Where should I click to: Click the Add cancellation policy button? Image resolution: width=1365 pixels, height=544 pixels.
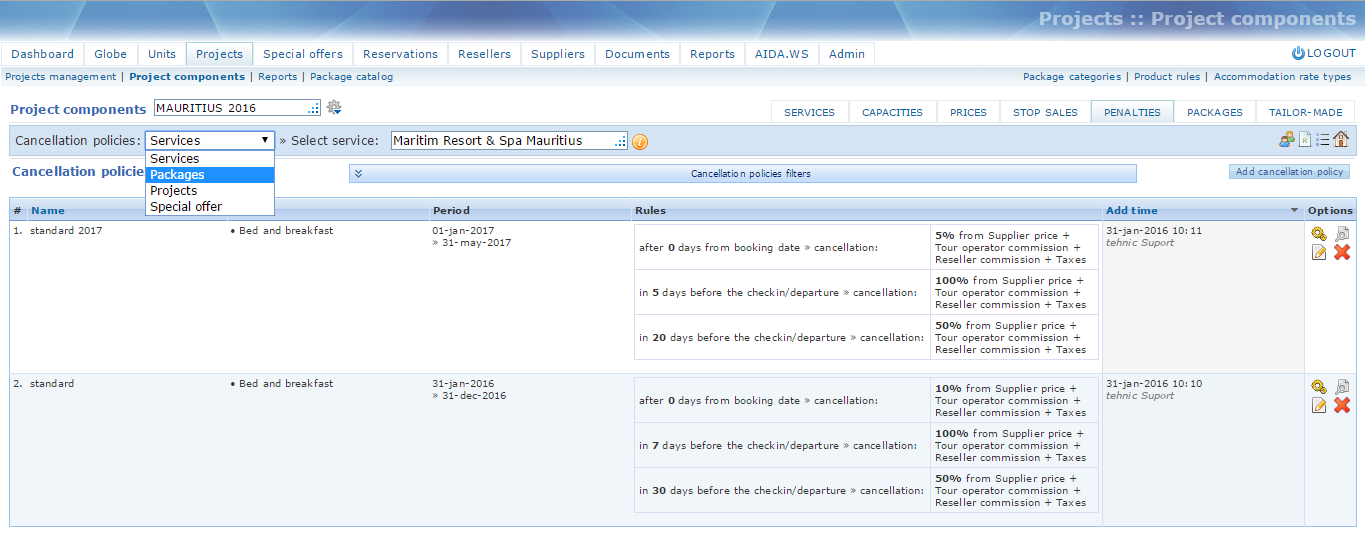click(x=1289, y=172)
